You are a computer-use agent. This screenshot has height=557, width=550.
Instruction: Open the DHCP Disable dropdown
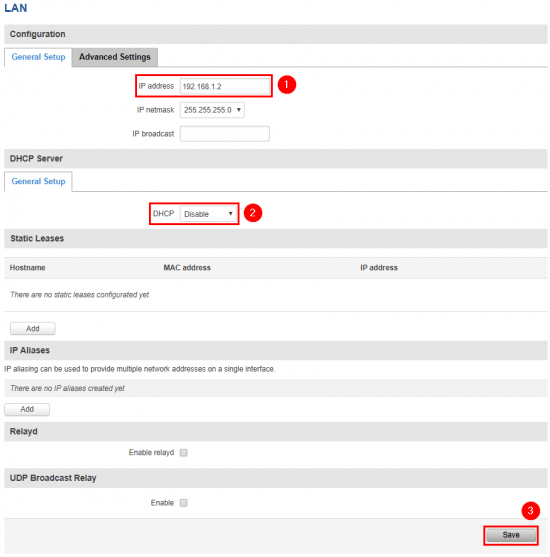(x=208, y=214)
